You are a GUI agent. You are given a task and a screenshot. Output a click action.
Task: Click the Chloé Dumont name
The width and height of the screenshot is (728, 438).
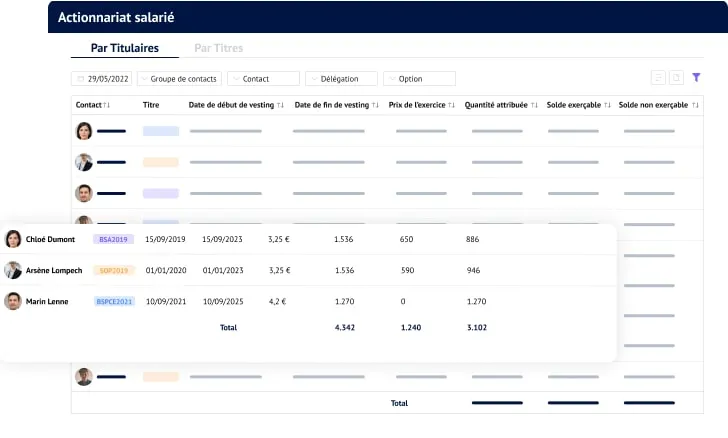pyautogui.click(x=50, y=239)
